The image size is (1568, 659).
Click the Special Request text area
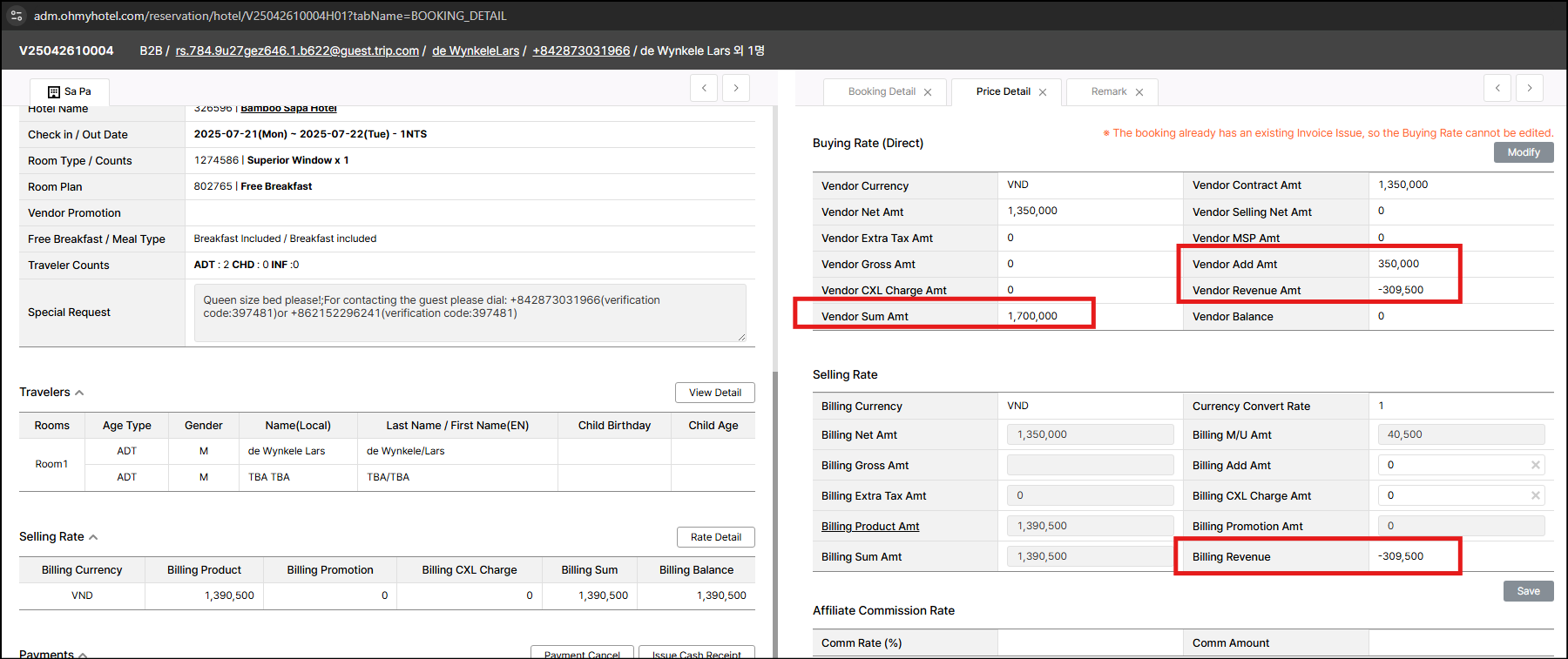click(x=470, y=313)
